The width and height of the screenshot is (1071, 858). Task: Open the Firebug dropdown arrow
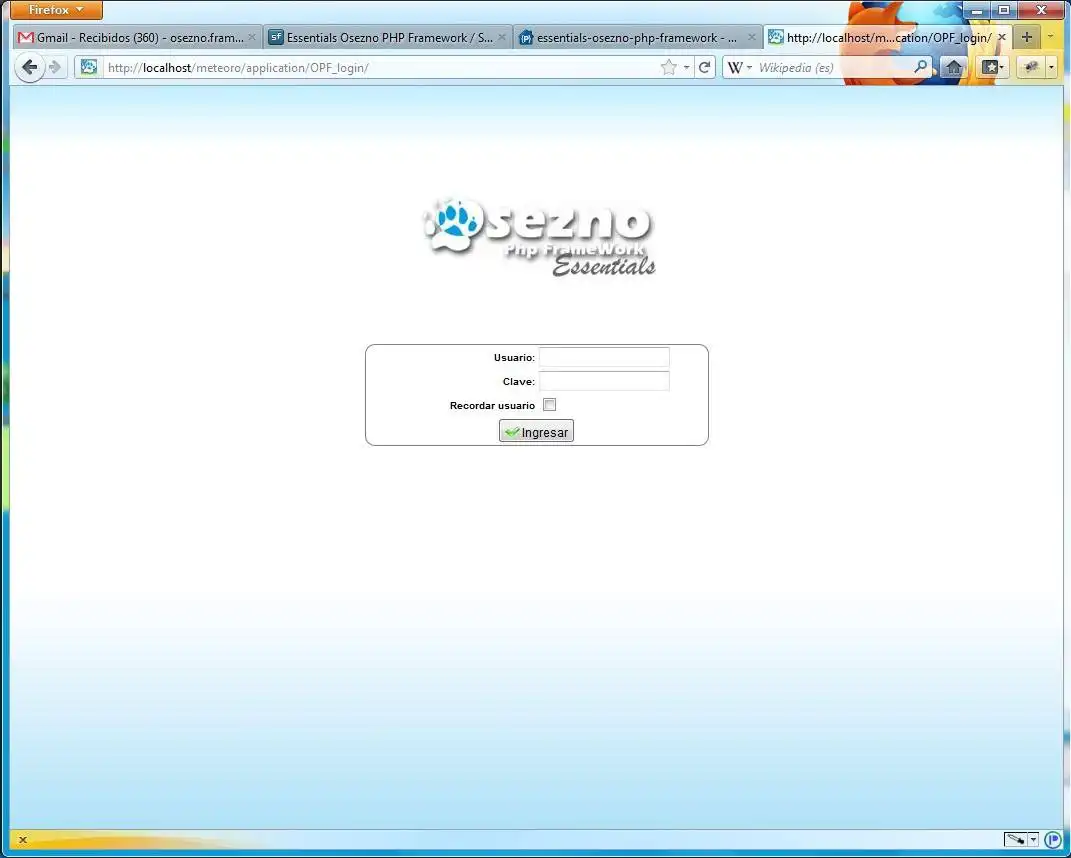[x=1051, y=67]
